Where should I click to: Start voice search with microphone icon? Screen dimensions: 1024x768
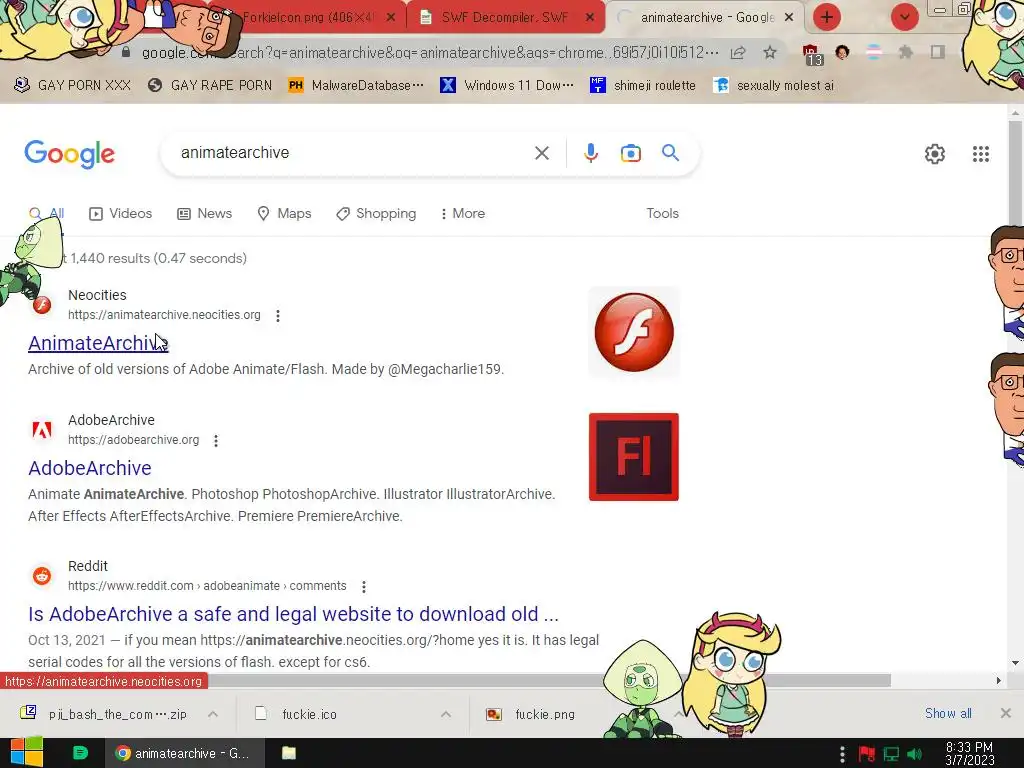pos(590,153)
